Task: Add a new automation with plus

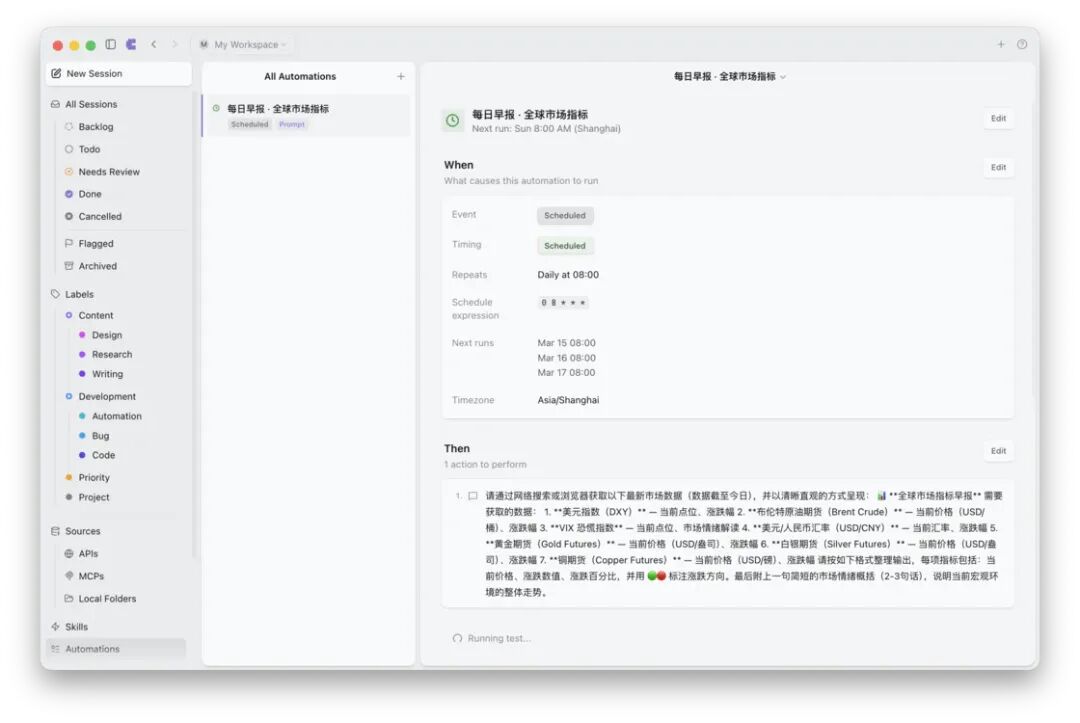Action: click(401, 76)
